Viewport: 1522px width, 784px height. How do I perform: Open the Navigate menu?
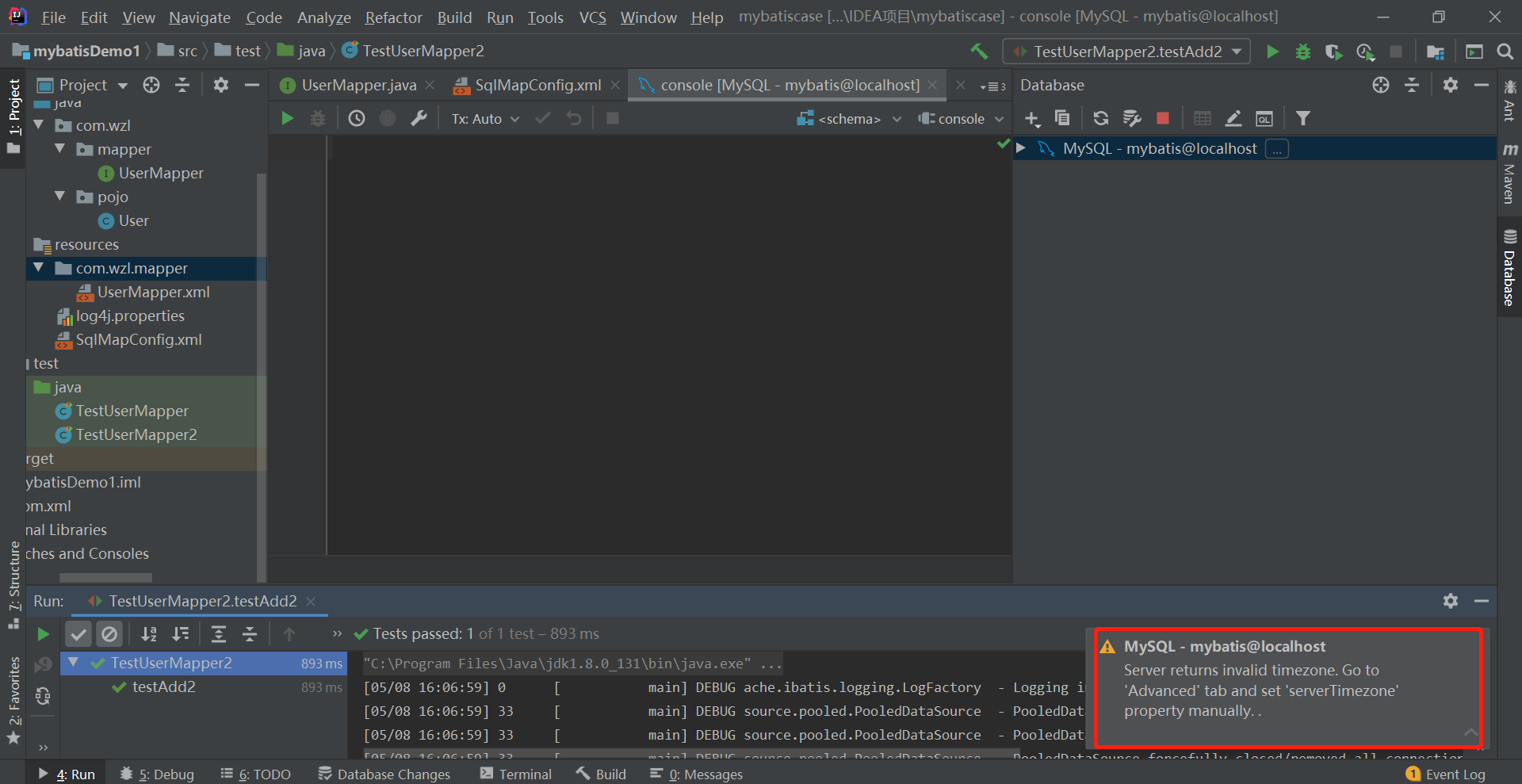[x=199, y=17]
